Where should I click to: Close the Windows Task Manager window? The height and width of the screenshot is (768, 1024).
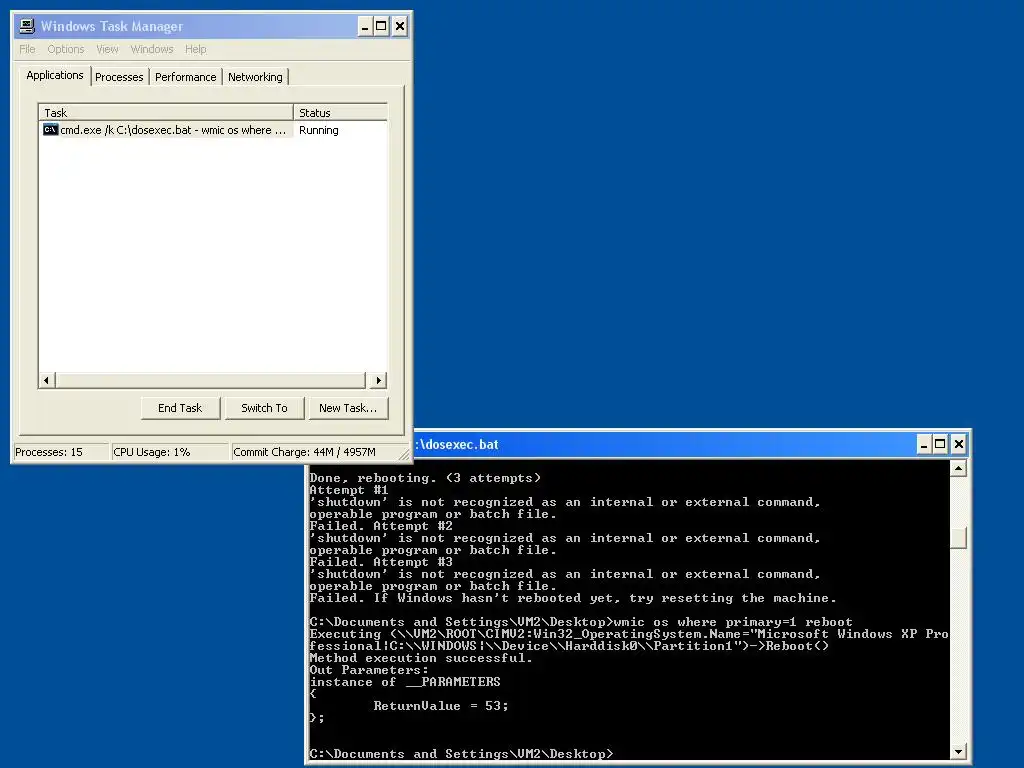pyautogui.click(x=400, y=26)
